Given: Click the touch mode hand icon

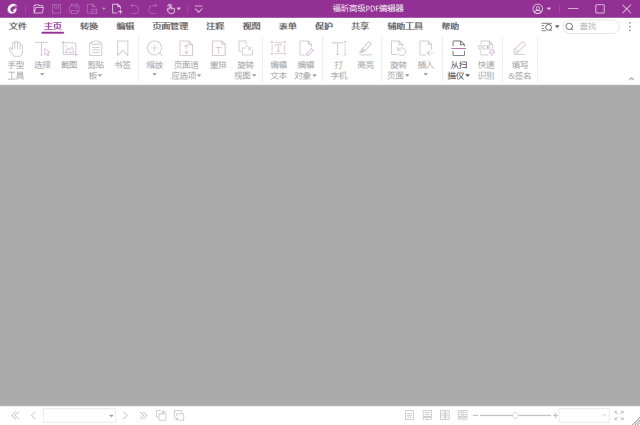Looking at the screenshot, I should point(171,9).
